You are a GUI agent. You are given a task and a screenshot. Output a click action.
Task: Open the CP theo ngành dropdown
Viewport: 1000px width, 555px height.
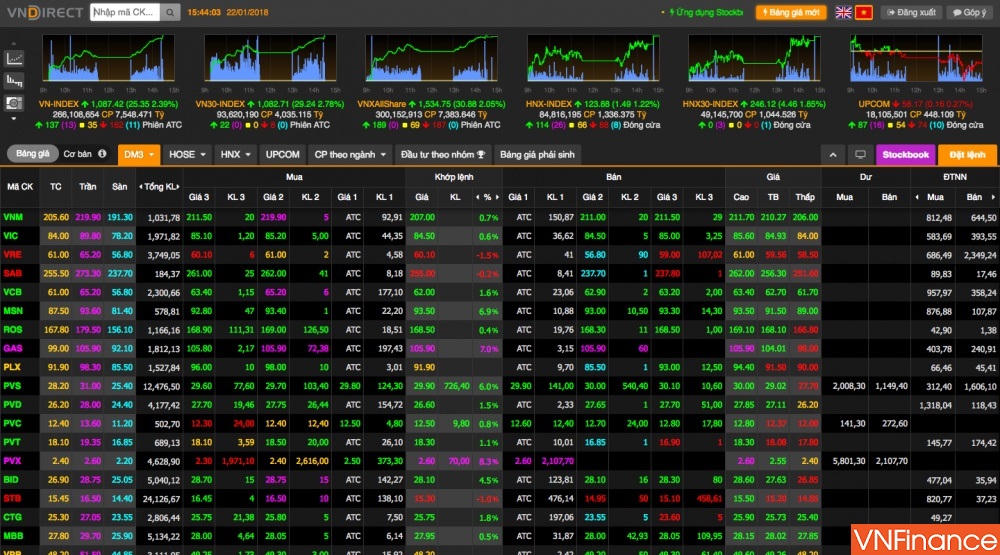pos(348,155)
